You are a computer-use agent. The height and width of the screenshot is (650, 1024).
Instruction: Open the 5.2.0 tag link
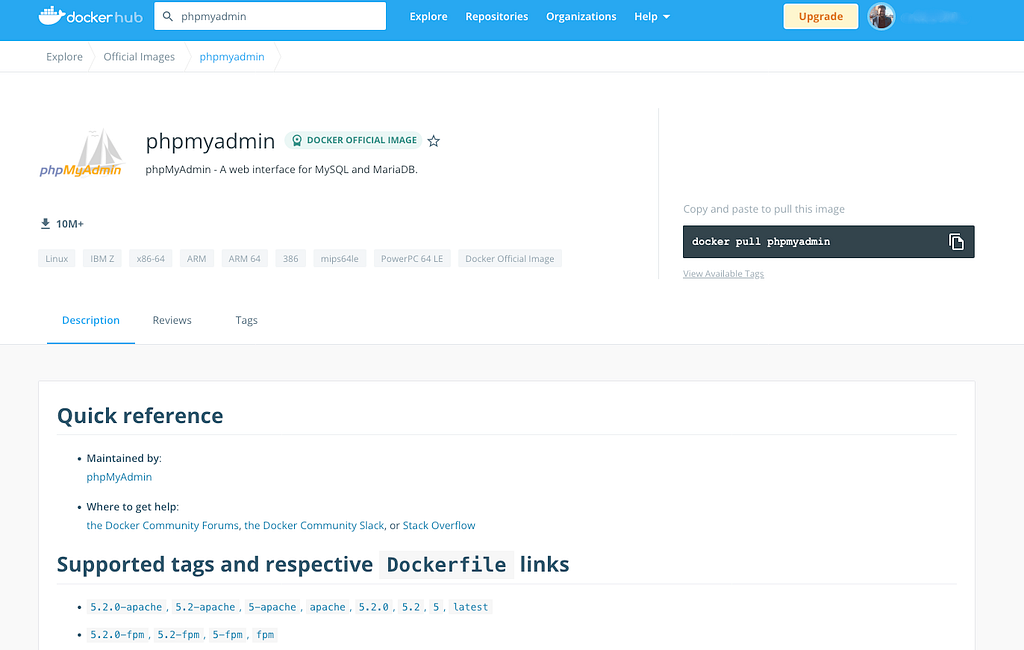pos(374,607)
